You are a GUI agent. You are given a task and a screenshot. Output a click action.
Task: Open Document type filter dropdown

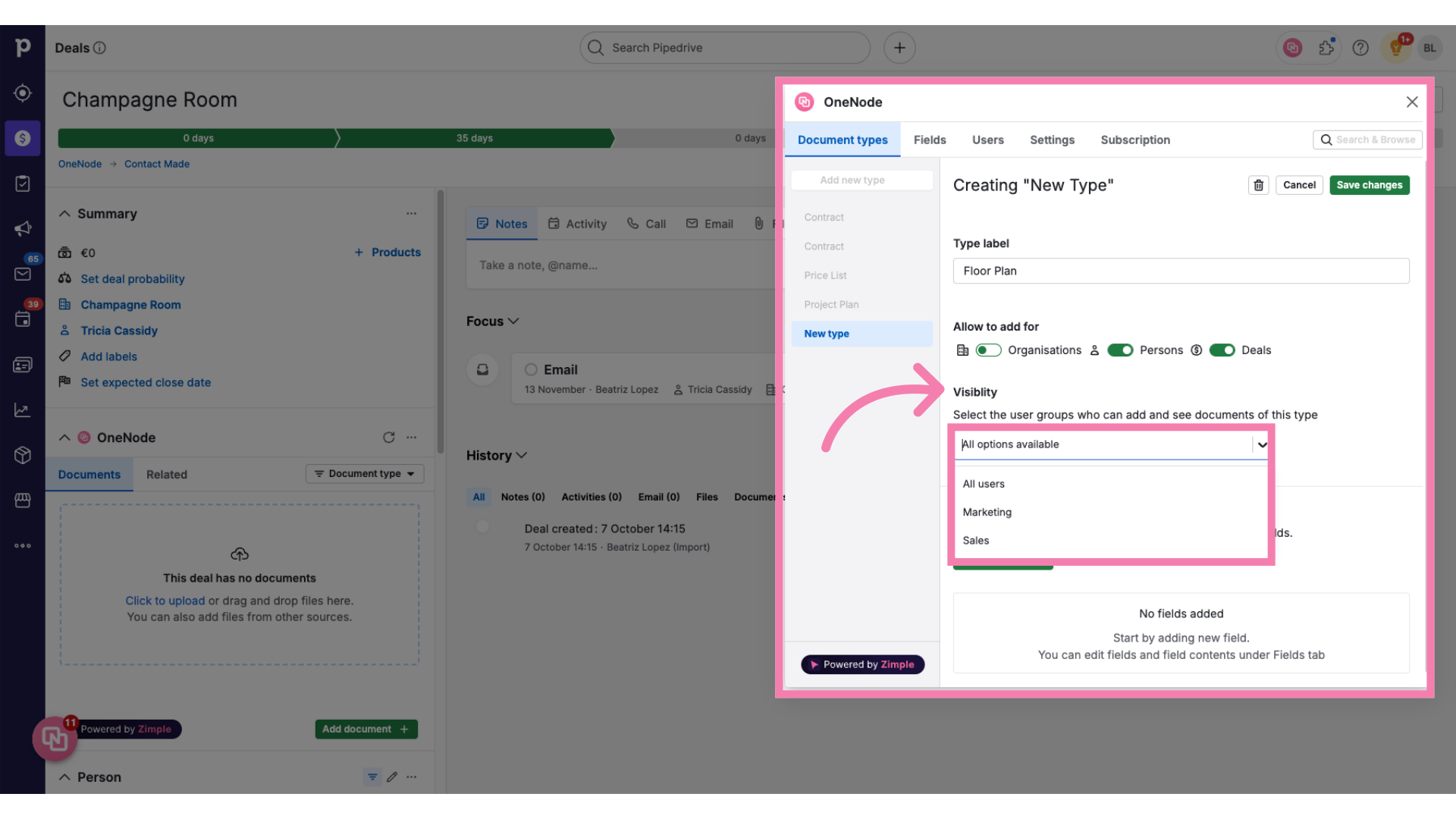365,474
